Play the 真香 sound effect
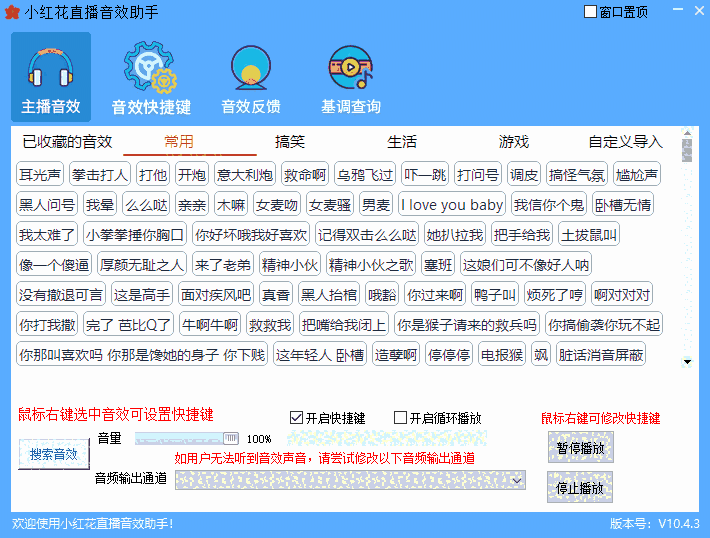Viewport: 710px width, 538px height. [276, 295]
